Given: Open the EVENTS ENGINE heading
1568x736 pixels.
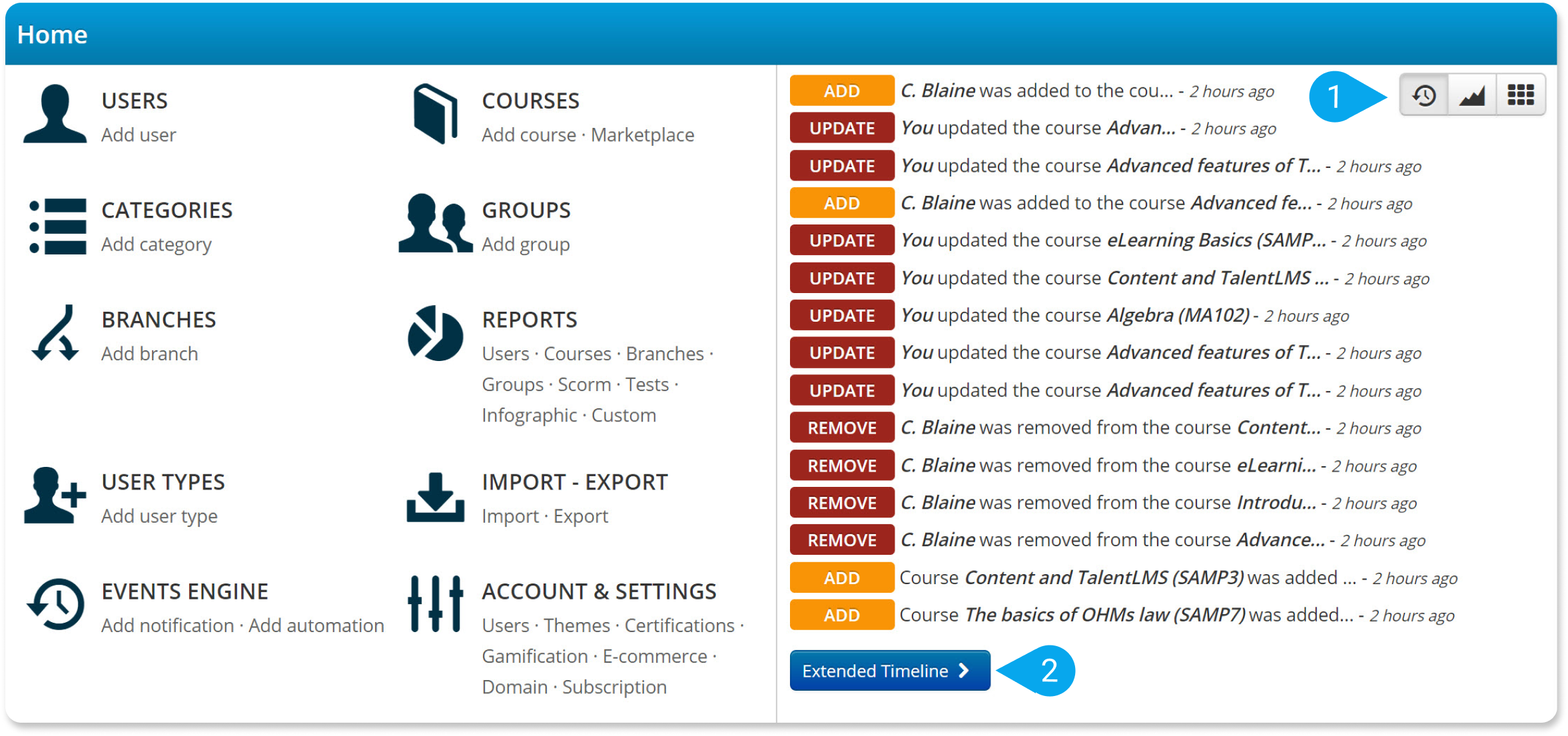Looking at the screenshot, I should (185, 591).
